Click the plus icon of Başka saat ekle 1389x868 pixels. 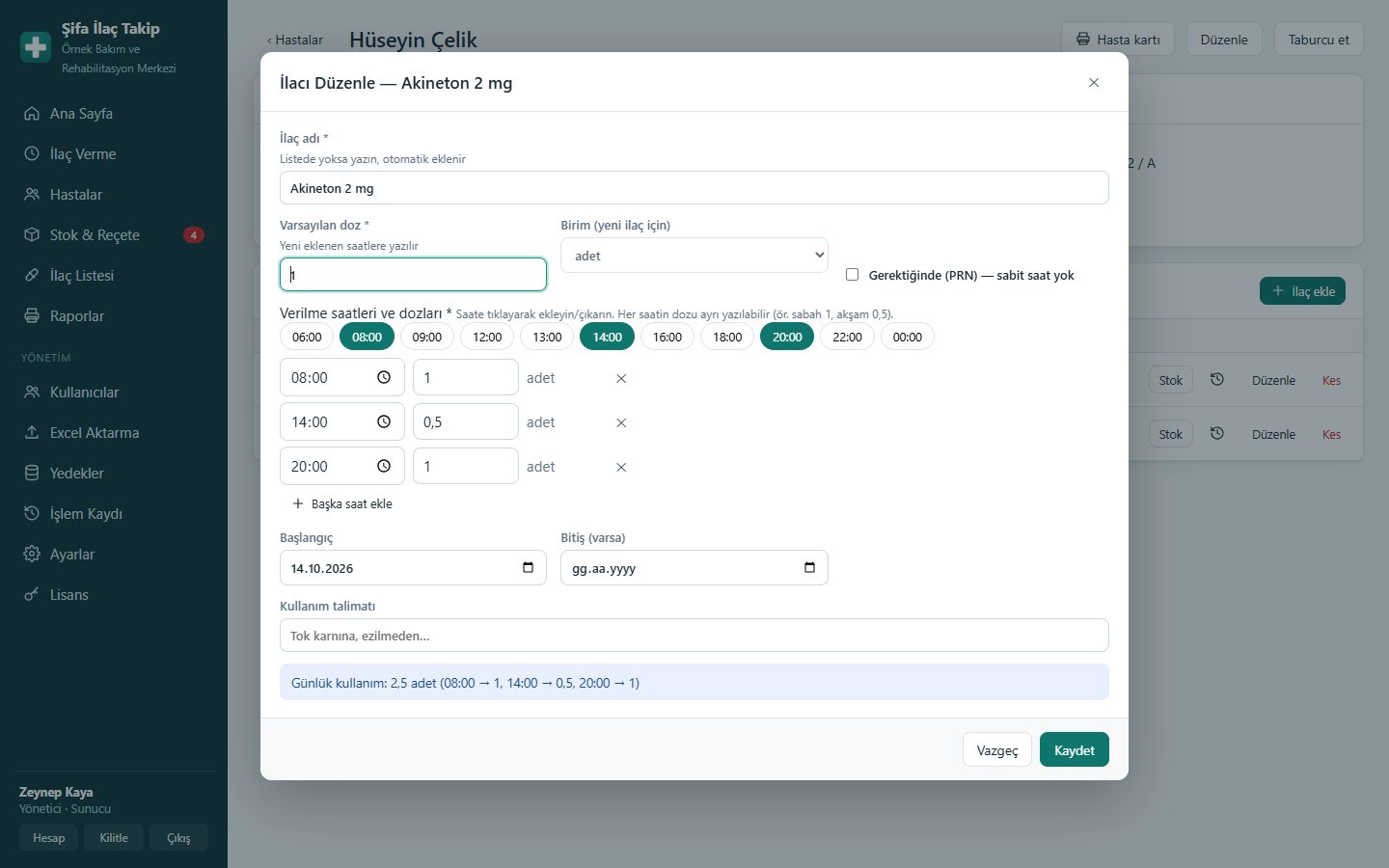click(x=298, y=503)
